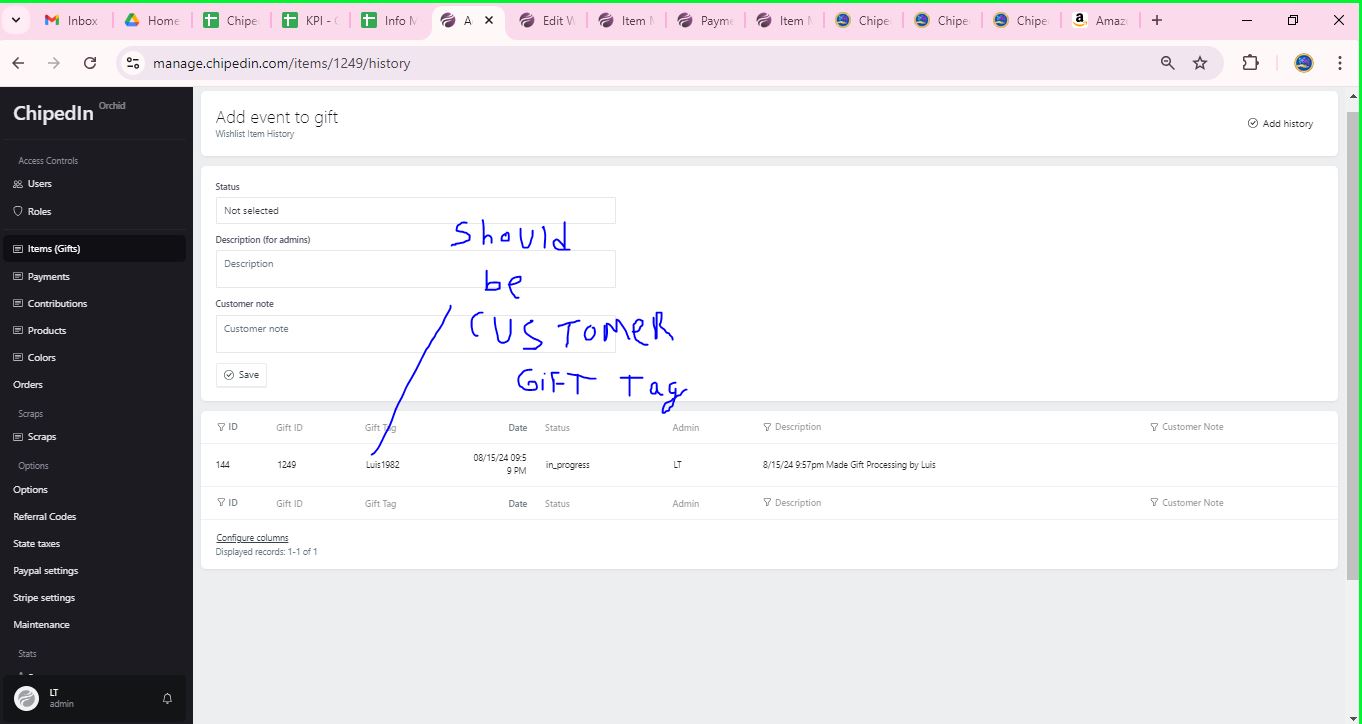
Task: Reload the page
Action: [90, 63]
